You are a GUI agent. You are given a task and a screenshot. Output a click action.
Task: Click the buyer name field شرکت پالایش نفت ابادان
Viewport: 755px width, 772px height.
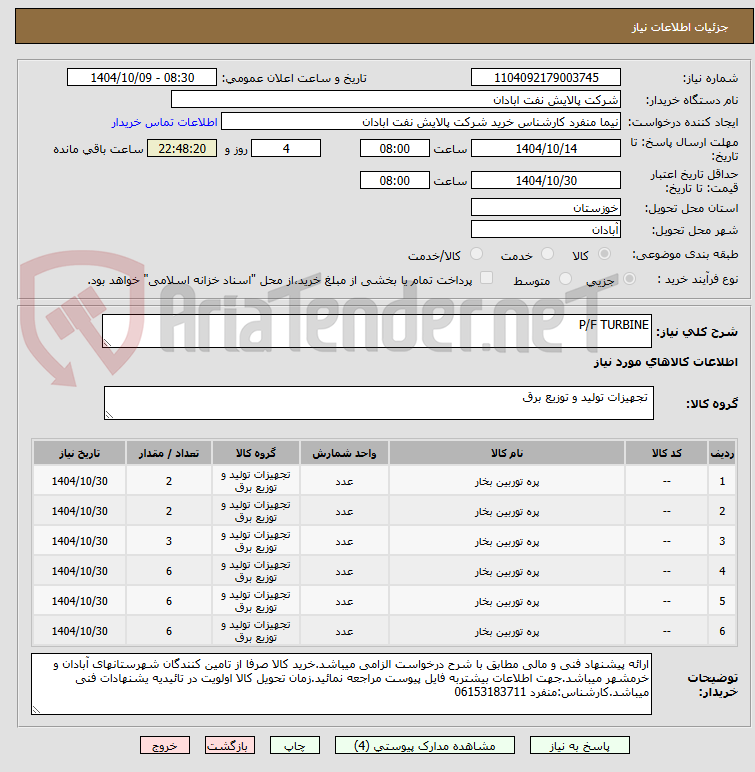[x=395, y=100]
